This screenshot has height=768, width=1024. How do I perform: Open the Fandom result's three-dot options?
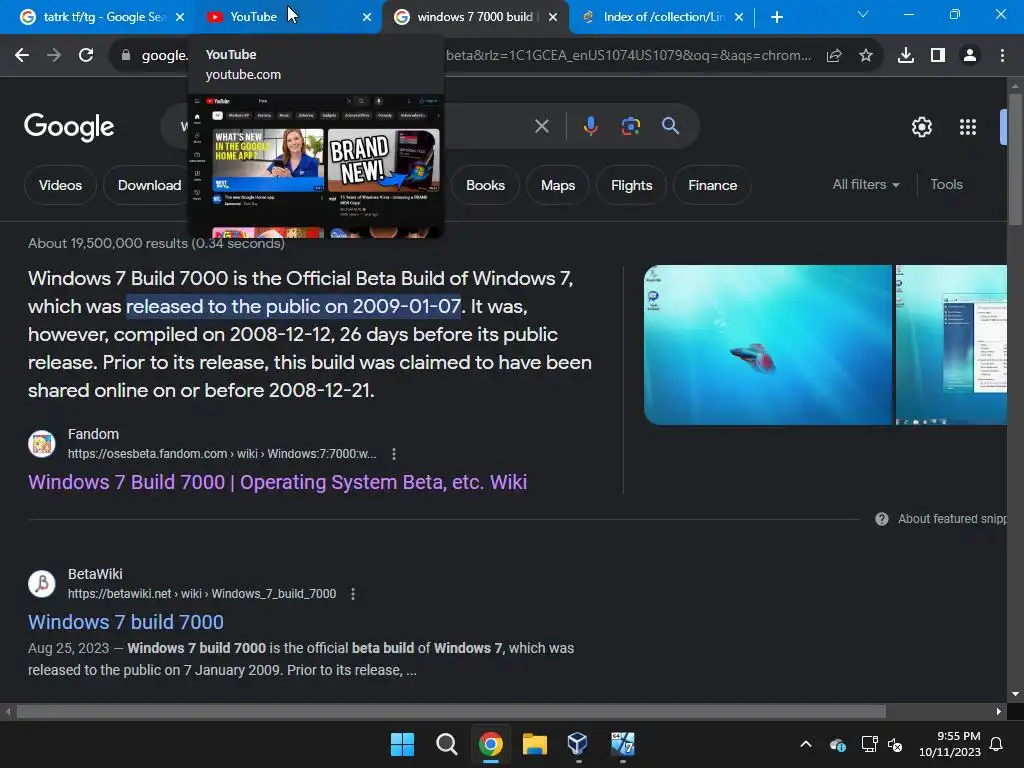(394, 454)
